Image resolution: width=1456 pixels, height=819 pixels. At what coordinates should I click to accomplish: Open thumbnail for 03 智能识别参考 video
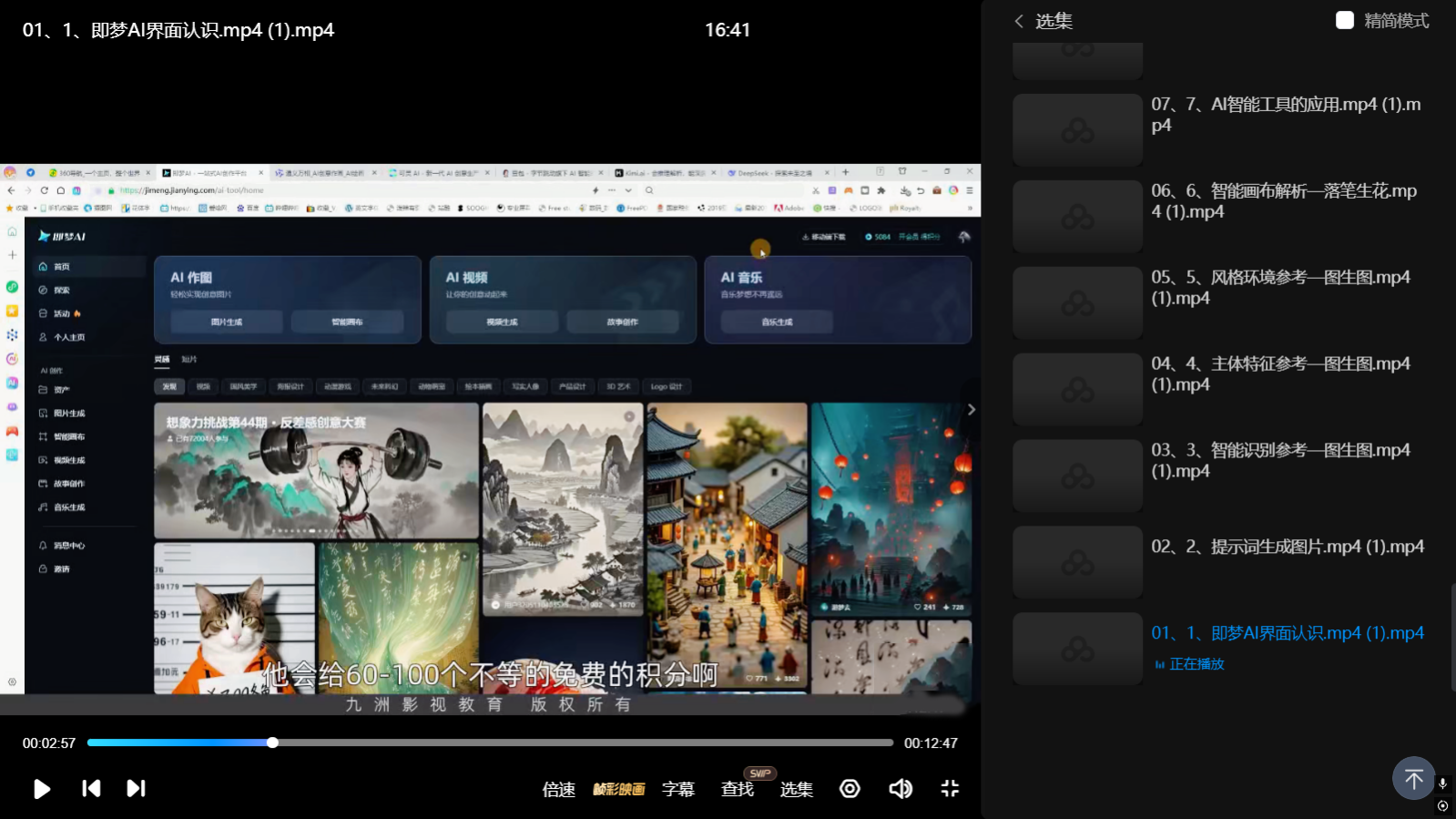[x=1077, y=476]
